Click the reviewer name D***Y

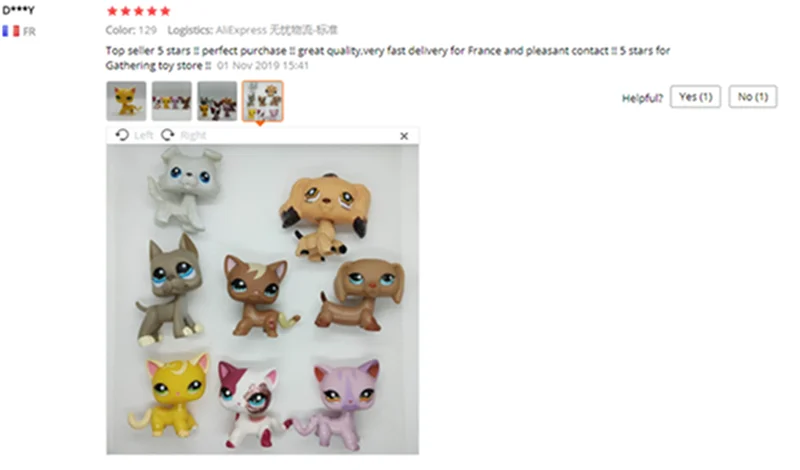18,10
